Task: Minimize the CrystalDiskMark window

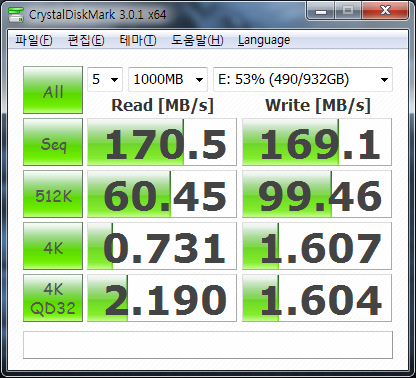Action: (321, 11)
